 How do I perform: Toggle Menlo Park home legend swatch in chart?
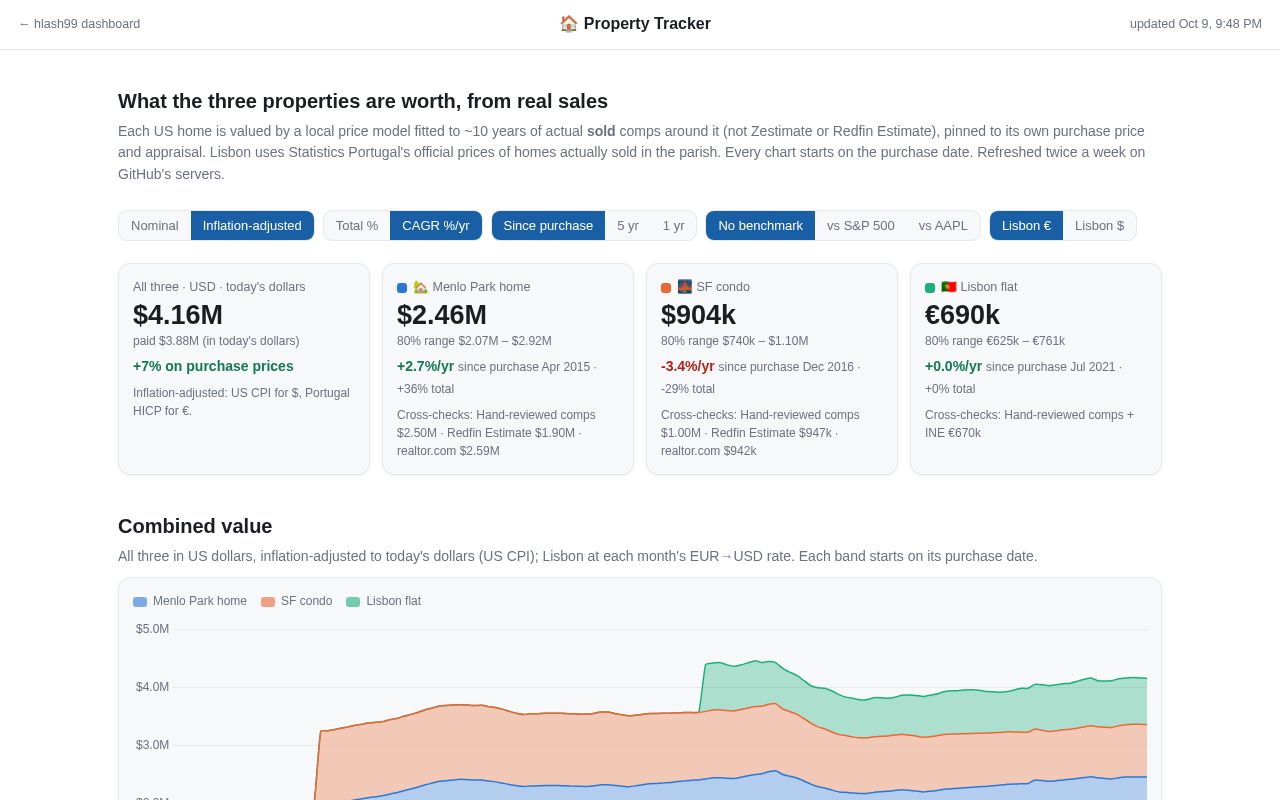click(140, 602)
